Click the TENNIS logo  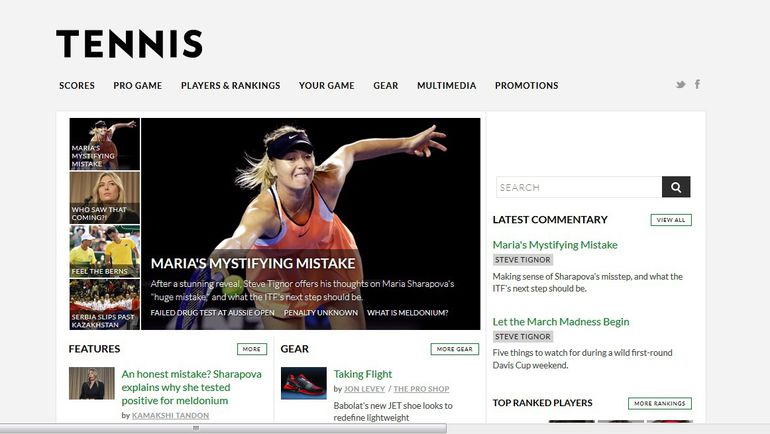[129, 44]
